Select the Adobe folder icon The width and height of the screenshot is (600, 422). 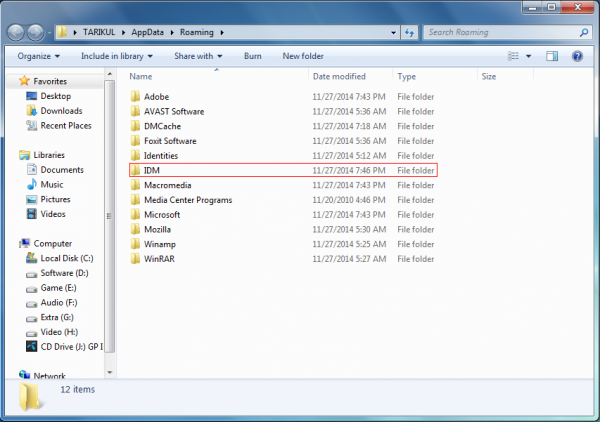[x=135, y=96]
